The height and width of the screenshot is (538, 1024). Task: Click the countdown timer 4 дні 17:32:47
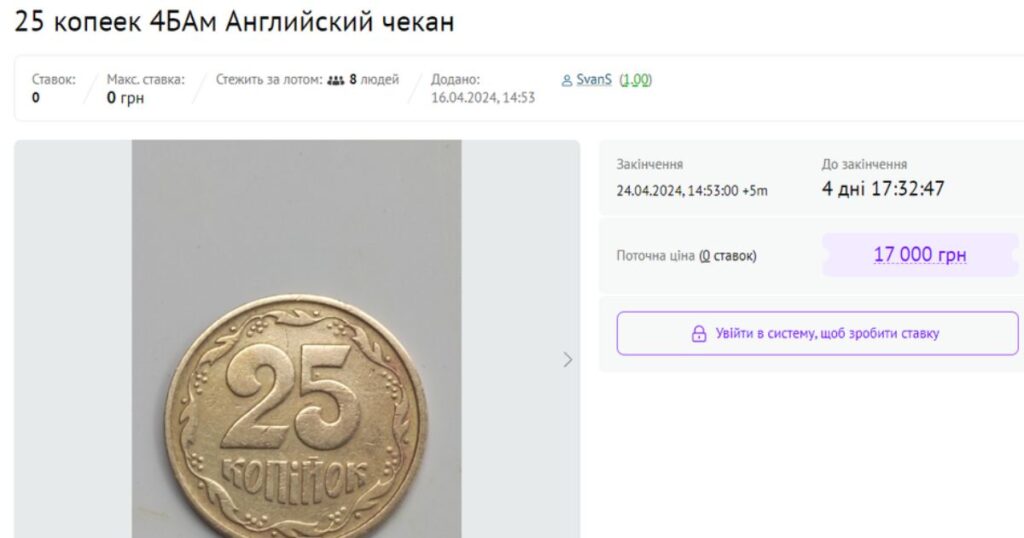tap(883, 189)
